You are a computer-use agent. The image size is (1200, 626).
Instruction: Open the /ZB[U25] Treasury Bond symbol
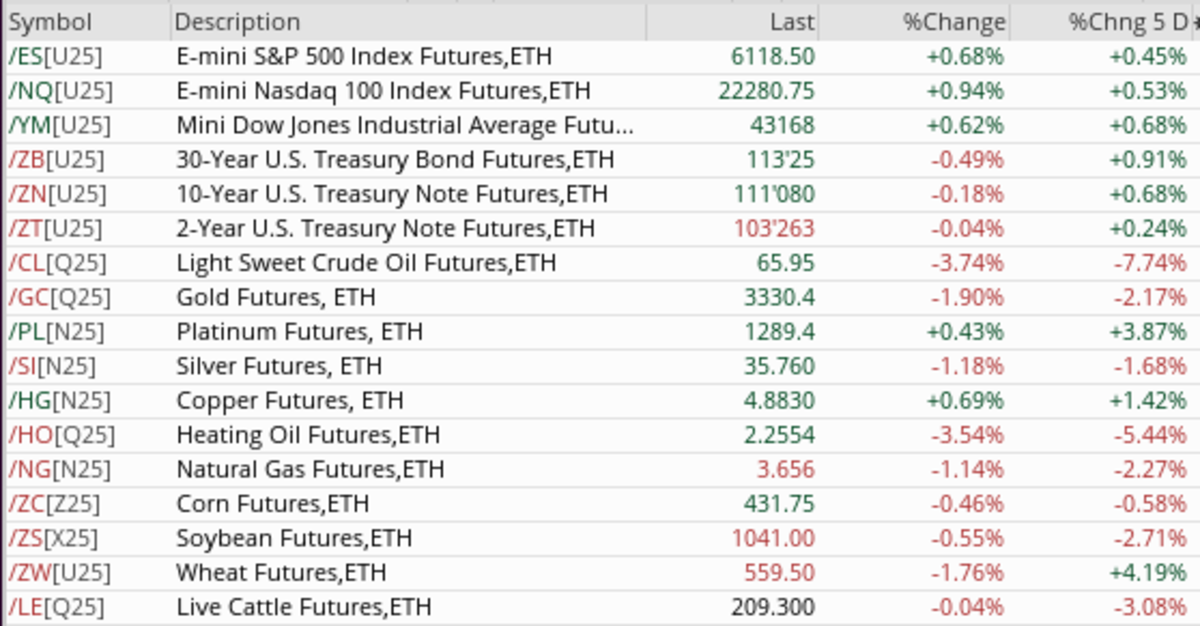coord(56,160)
